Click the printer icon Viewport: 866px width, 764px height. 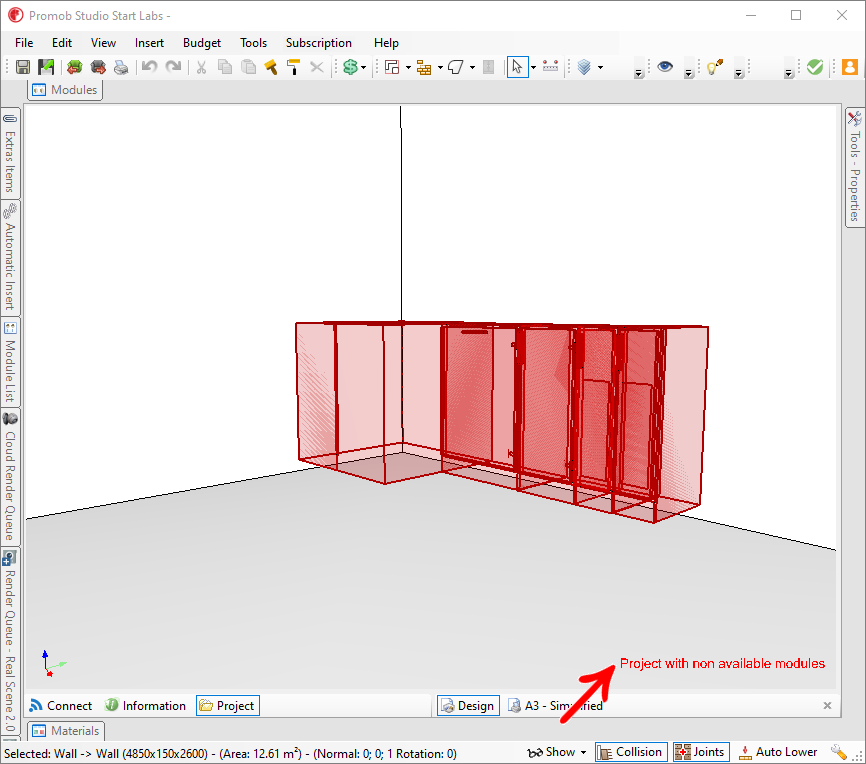[x=121, y=67]
